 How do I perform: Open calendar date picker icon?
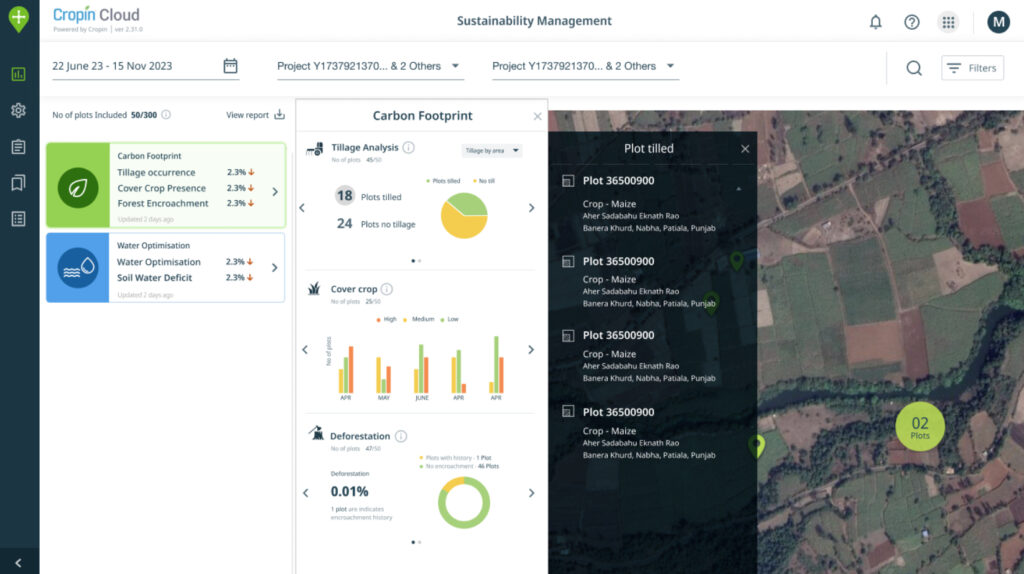pyautogui.click(x=230, y=66)
